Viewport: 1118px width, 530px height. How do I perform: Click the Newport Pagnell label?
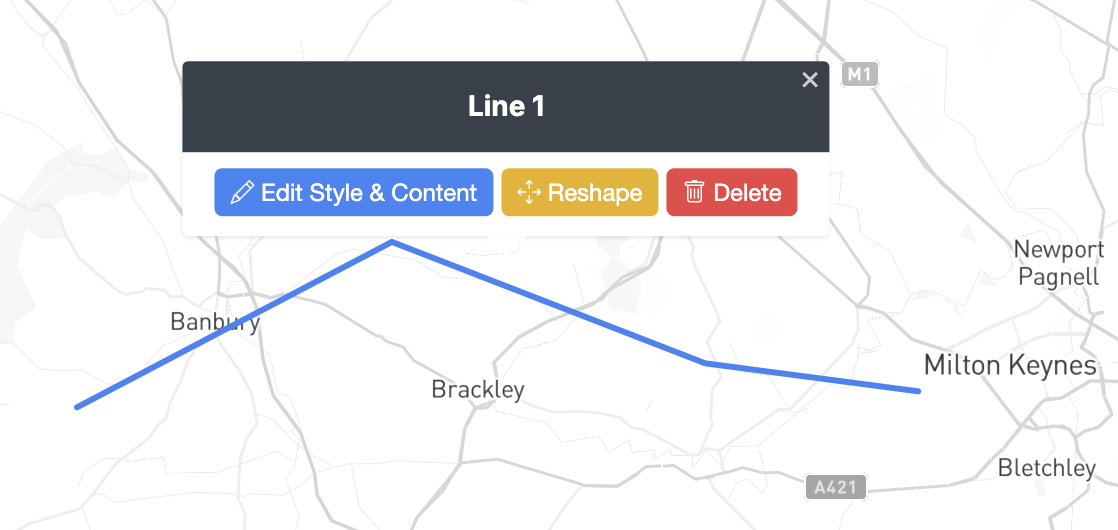[x=1058, y=263]
